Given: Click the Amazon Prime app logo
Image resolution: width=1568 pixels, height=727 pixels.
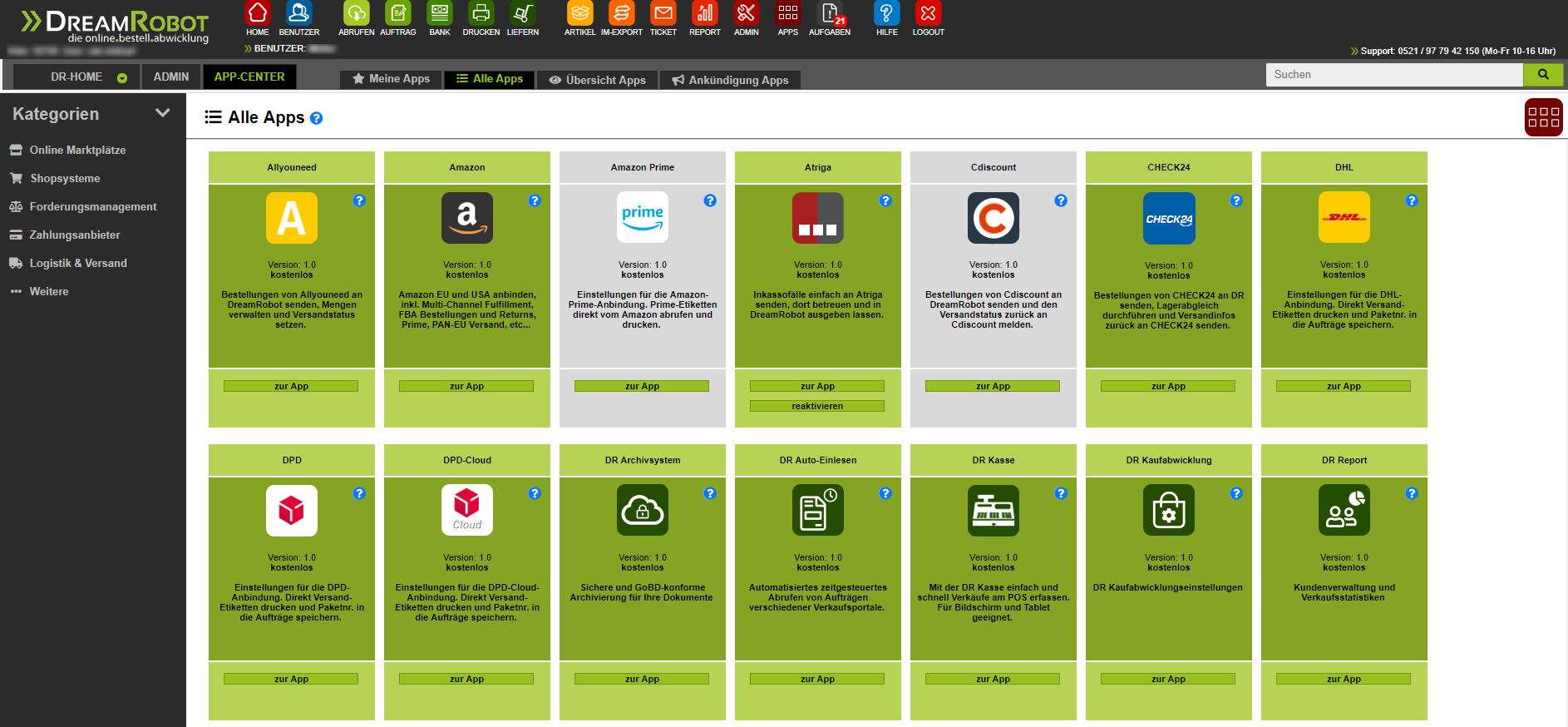Looking at the screenshot, I should click(643, 218).
